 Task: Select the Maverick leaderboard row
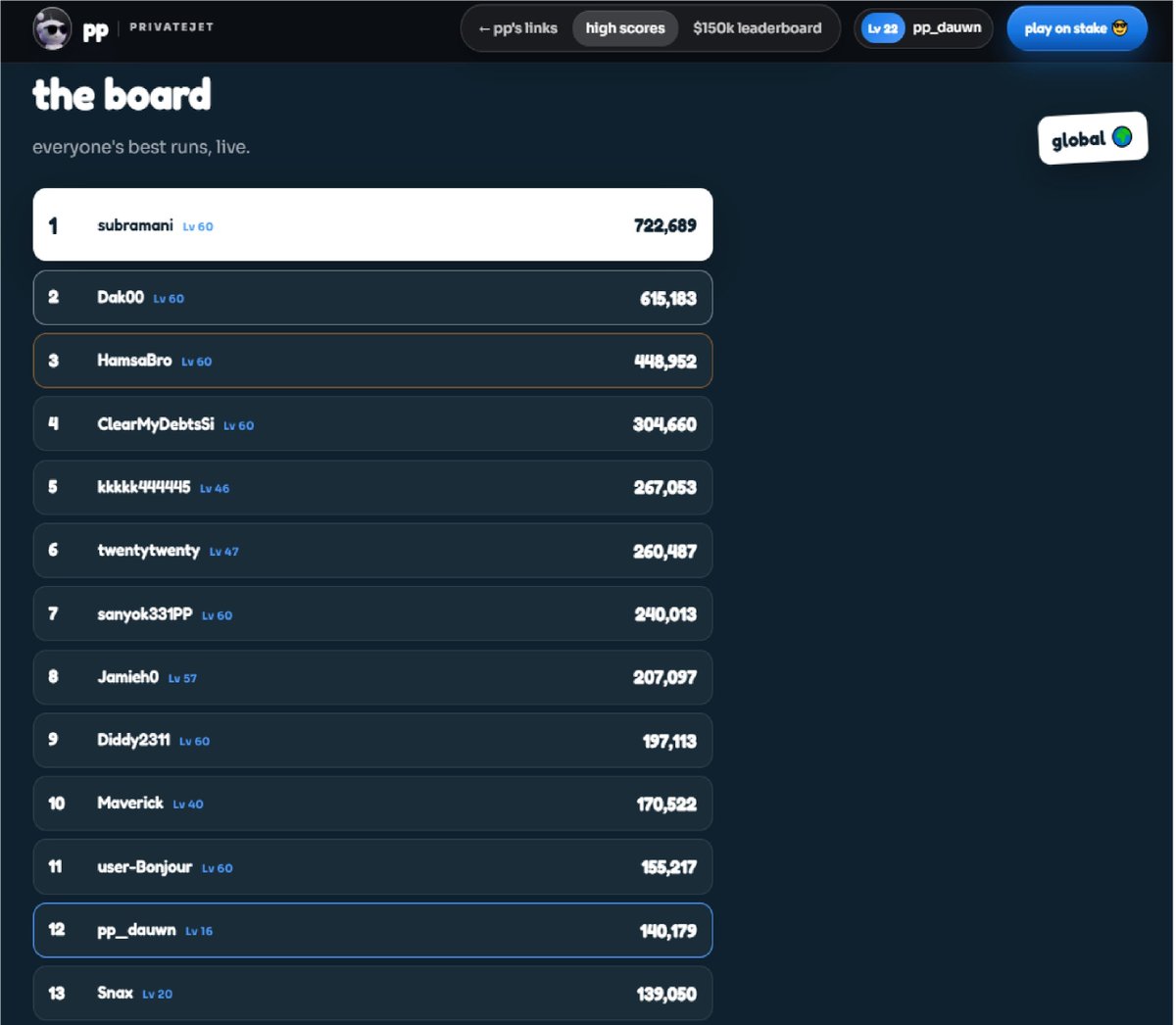tap(372, 804)
